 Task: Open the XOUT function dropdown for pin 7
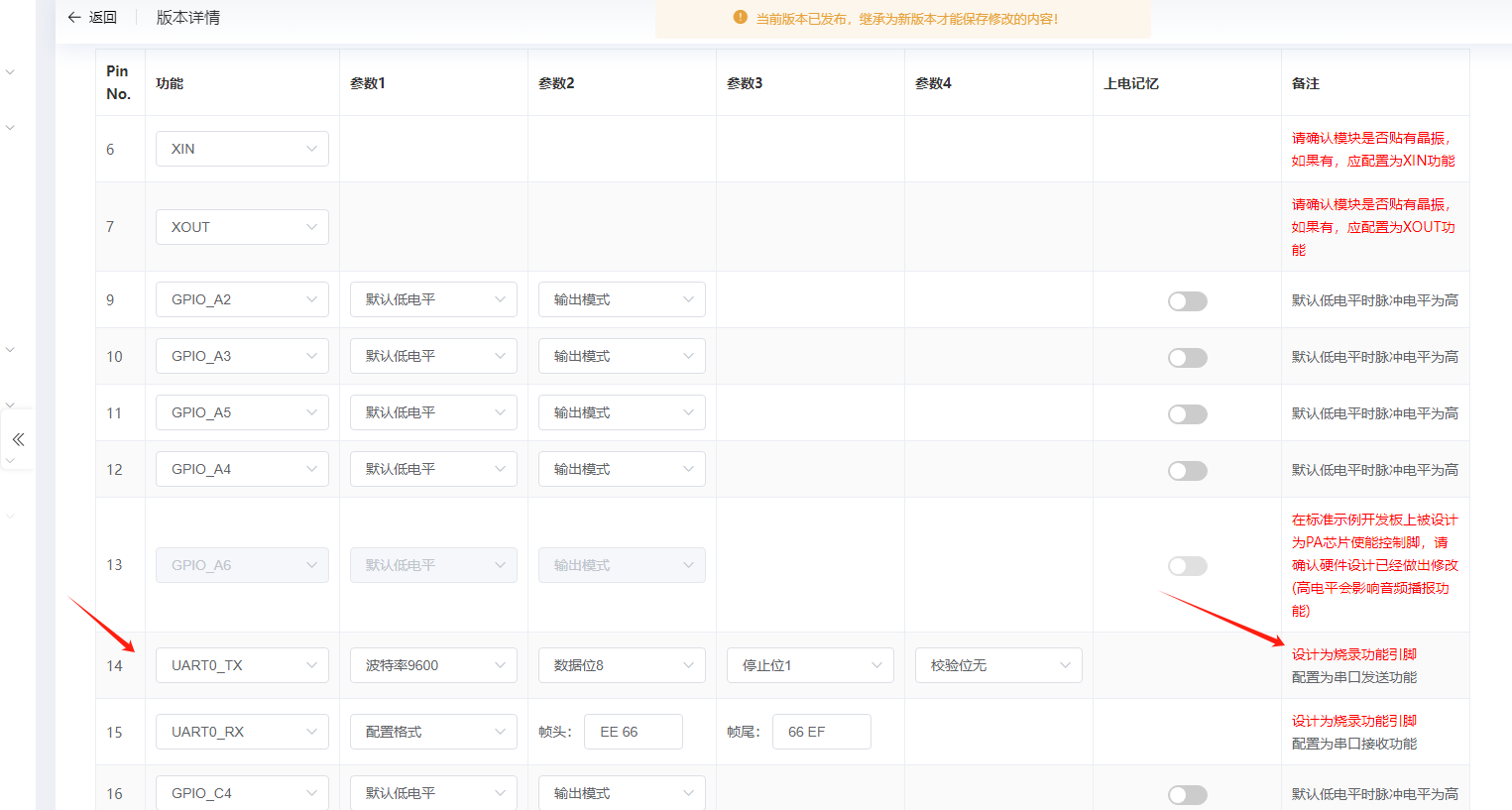pos(242,226)
